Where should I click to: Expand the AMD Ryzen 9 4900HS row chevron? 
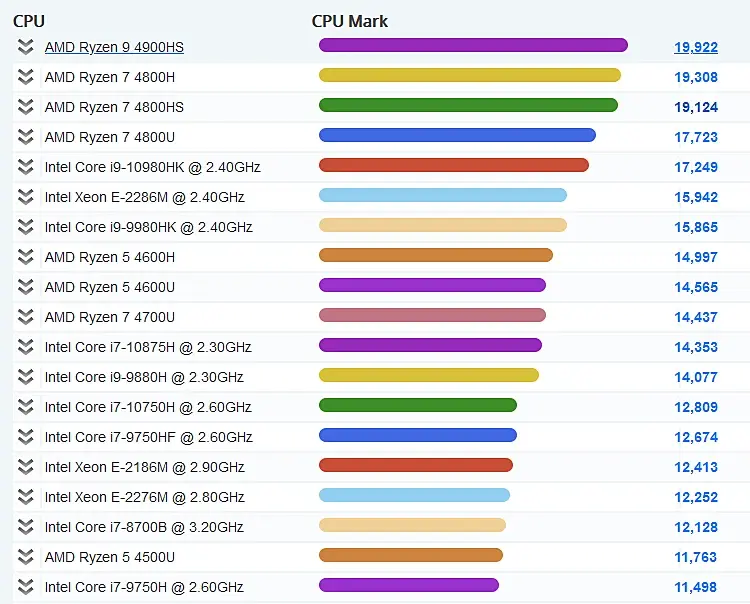[x=25, y=47]
